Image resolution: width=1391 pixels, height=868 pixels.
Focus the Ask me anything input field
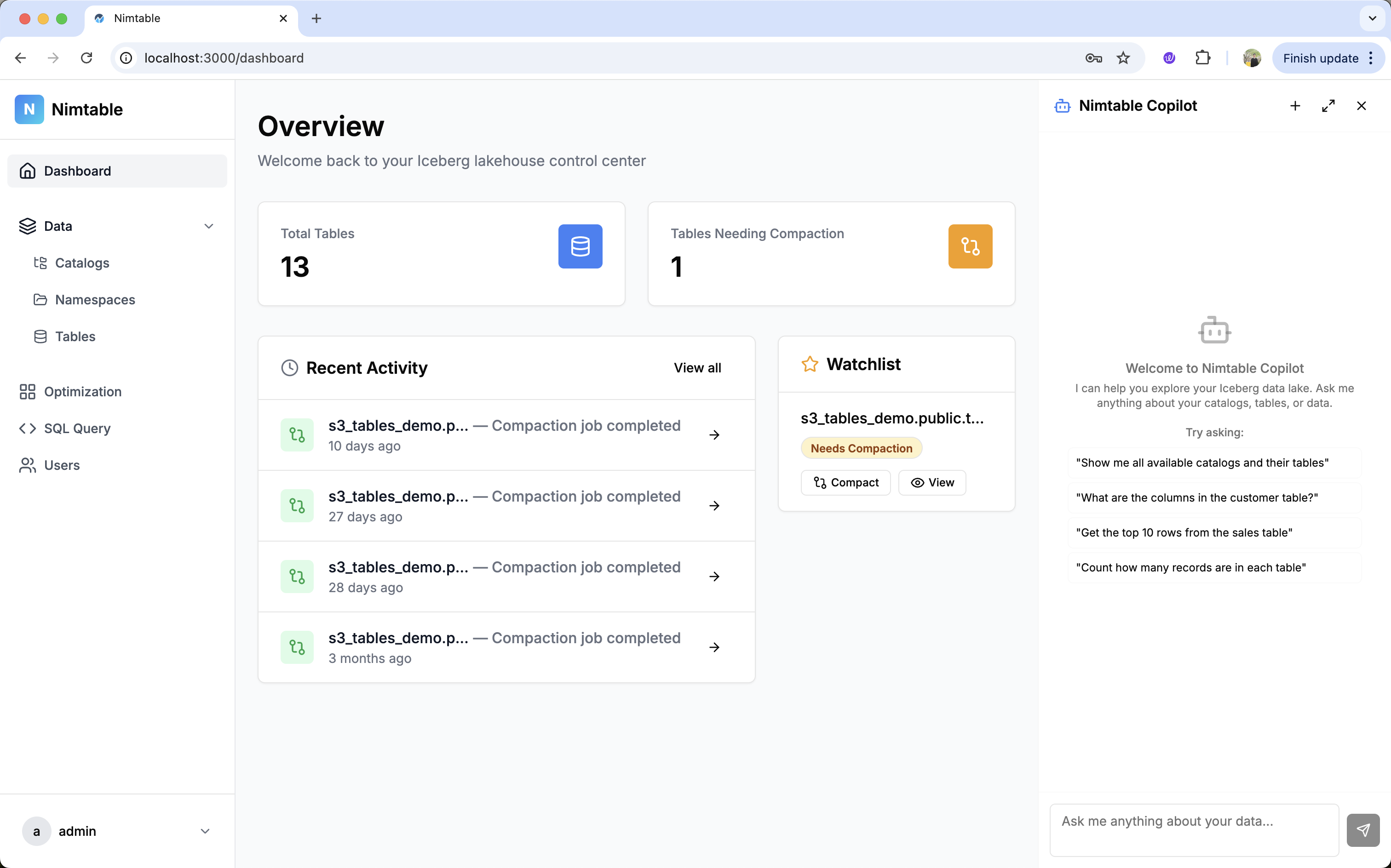tap(1193, 829)
